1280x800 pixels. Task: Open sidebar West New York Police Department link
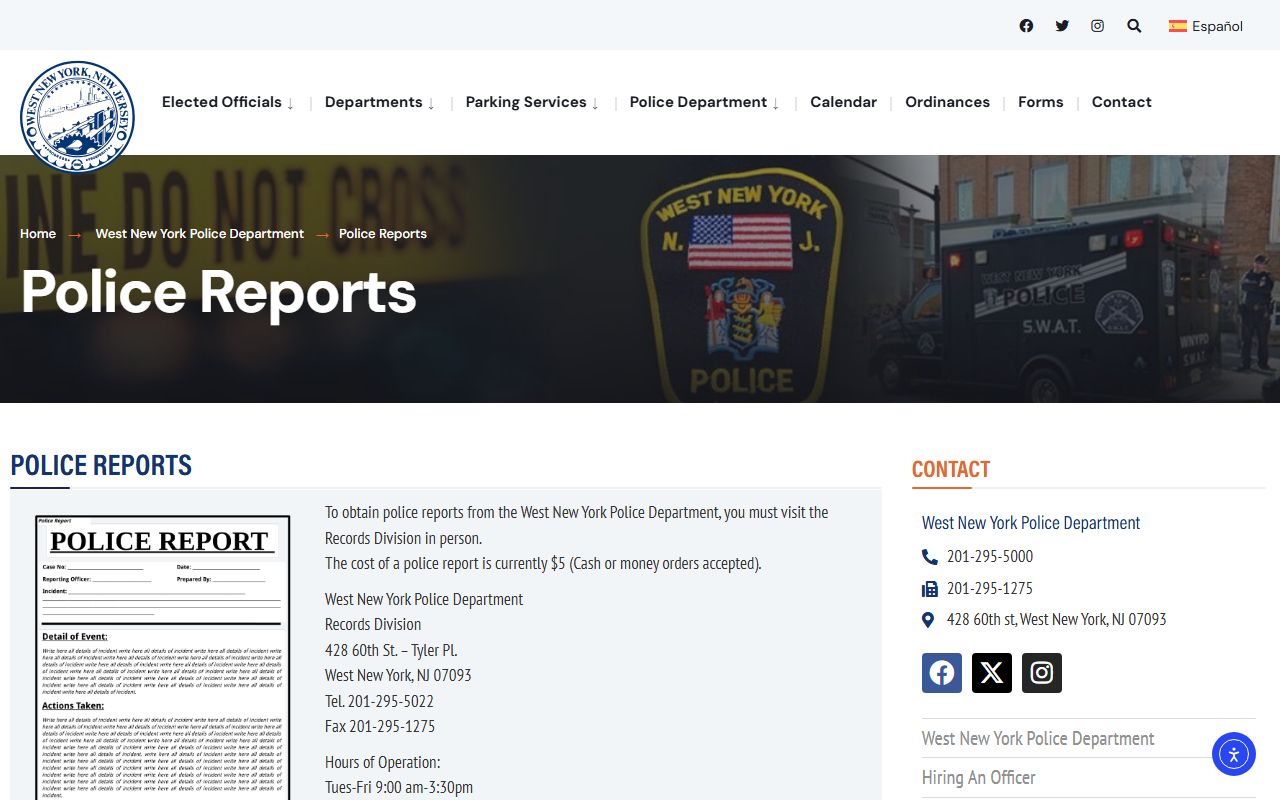point(1038,739)
